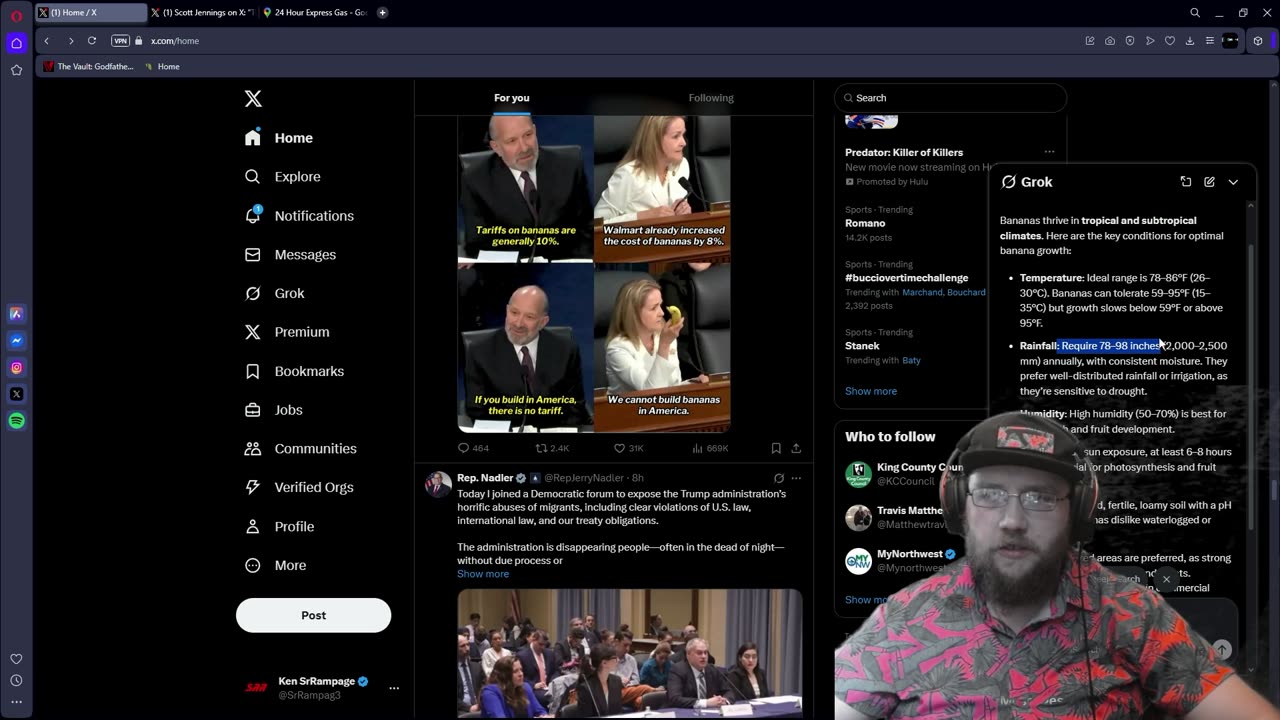The width and height of the screenshot is (1280, 720).
Task: Open Notifications in X sidebar
Action: pos(299,216)
